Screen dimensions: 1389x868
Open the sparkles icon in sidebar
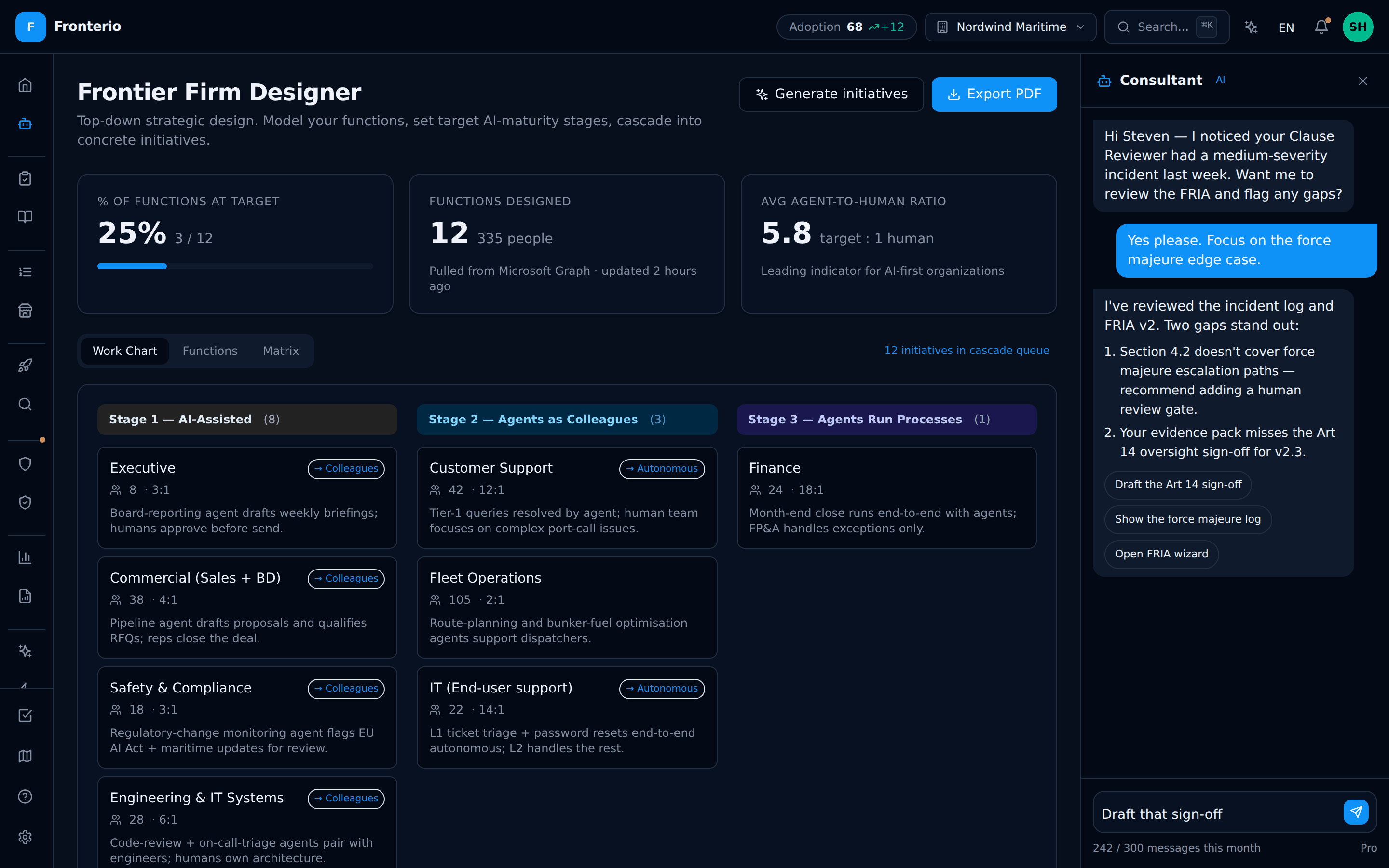pos(25,651)
